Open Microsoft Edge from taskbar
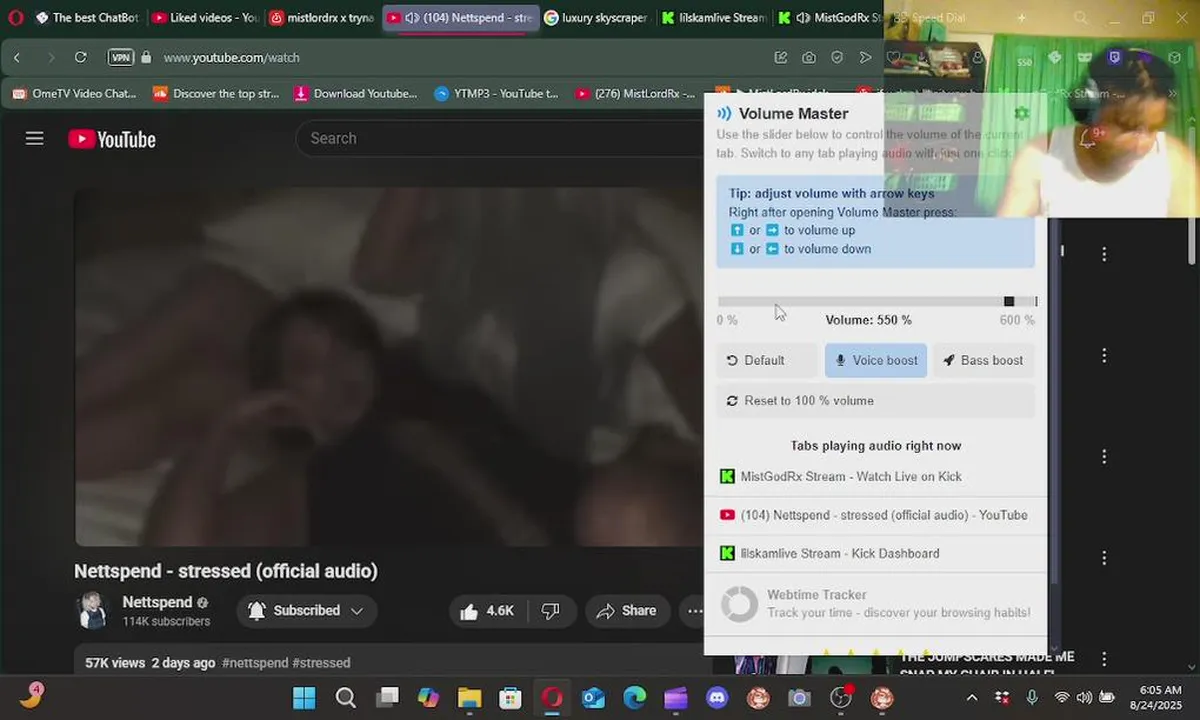 [634, 697]
